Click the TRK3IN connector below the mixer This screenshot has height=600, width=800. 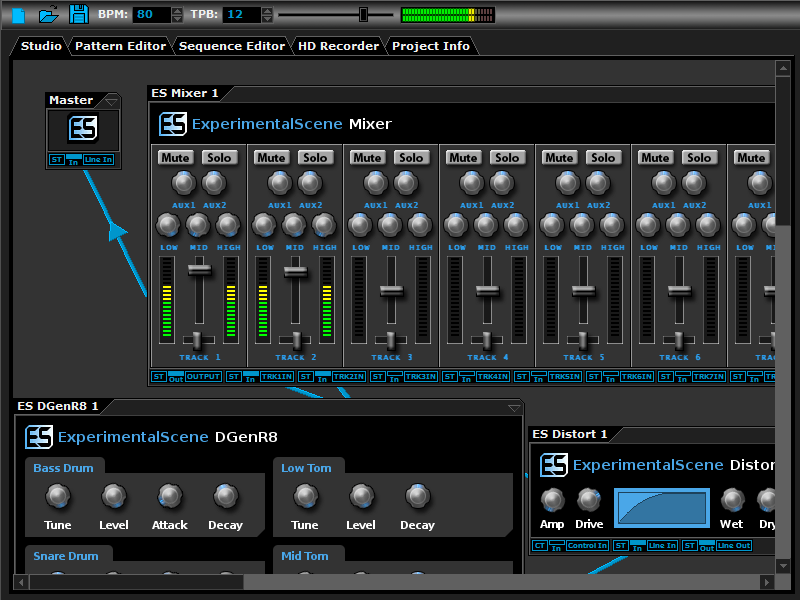(422, 377)
